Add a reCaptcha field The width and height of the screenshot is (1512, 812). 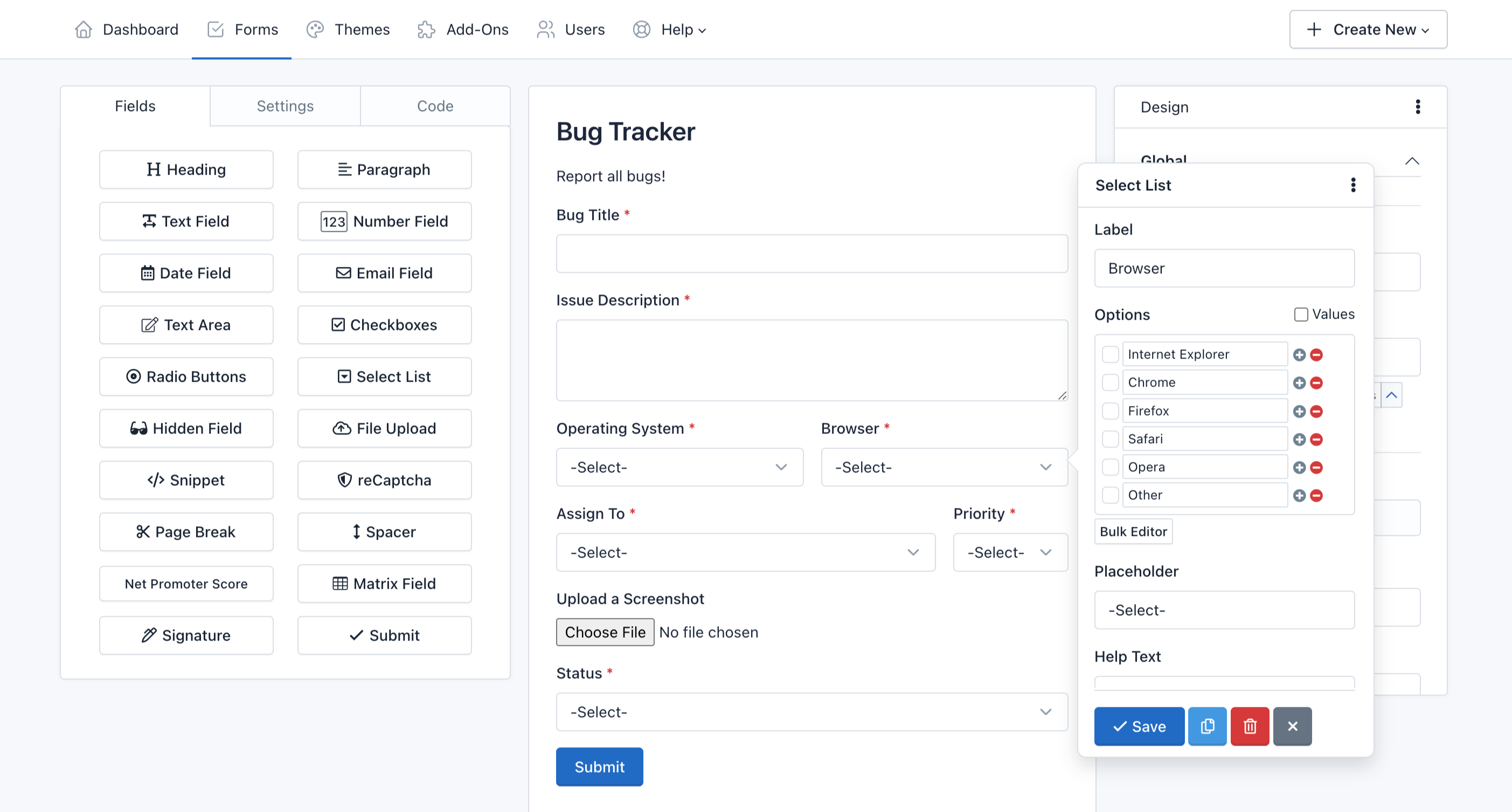(384, 480)
